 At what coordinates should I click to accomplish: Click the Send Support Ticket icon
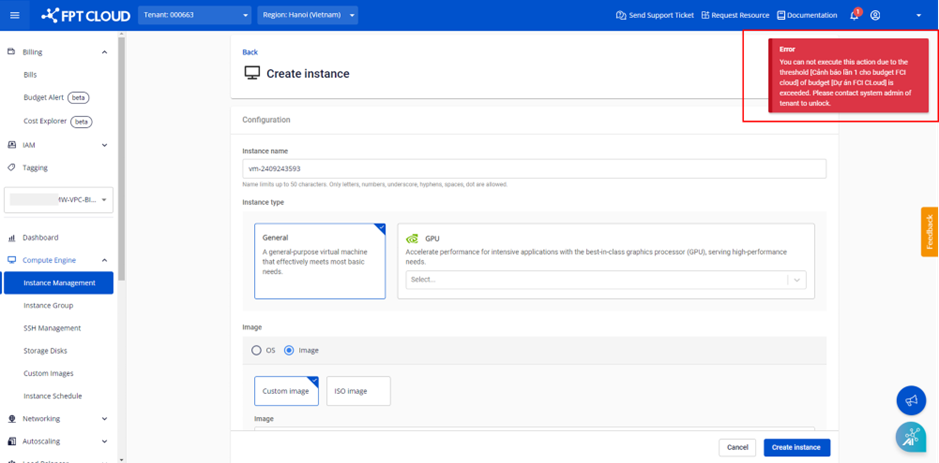pyautogui.click(x=621, y=15)
